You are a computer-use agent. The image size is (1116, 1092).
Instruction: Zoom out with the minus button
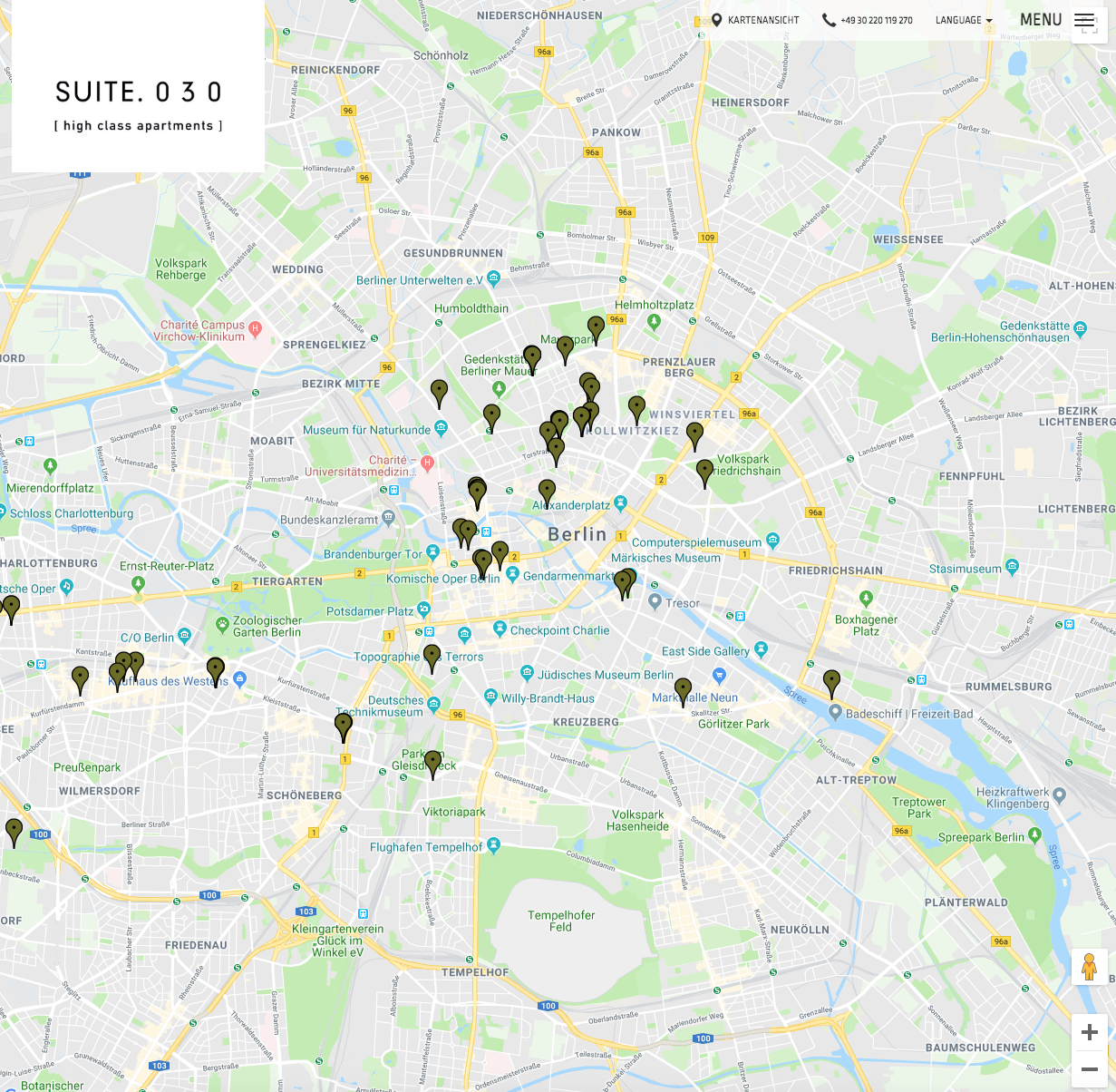(1090, 1068)
